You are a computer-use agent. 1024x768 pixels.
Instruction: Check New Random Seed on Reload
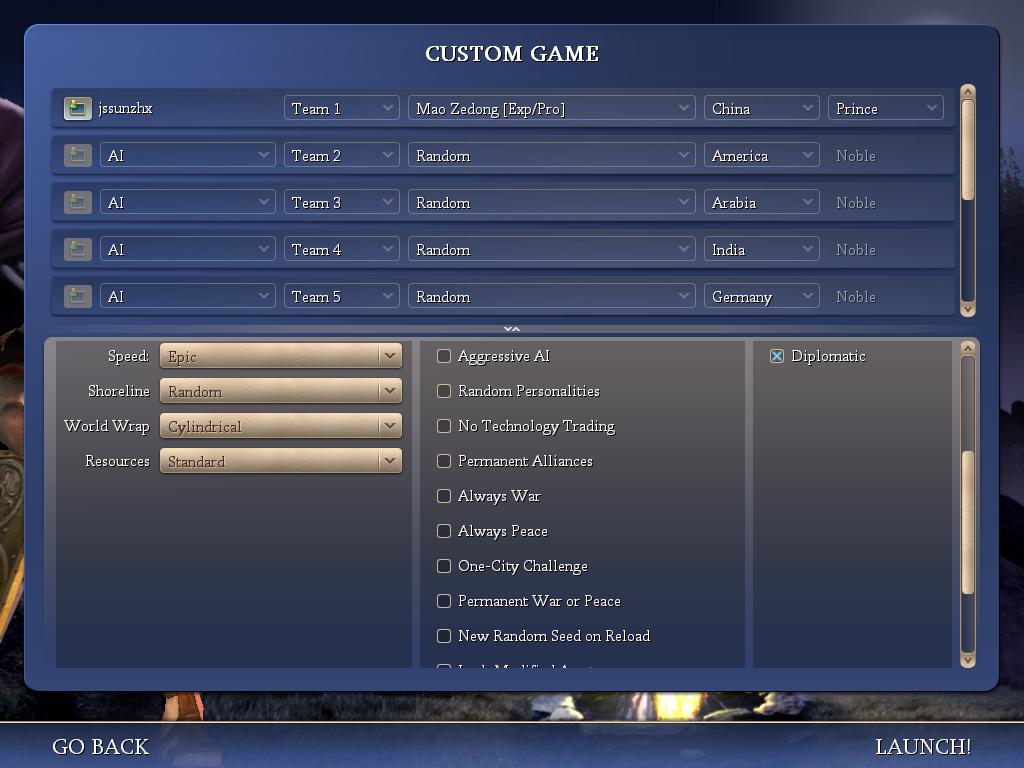tap(444, 636)
